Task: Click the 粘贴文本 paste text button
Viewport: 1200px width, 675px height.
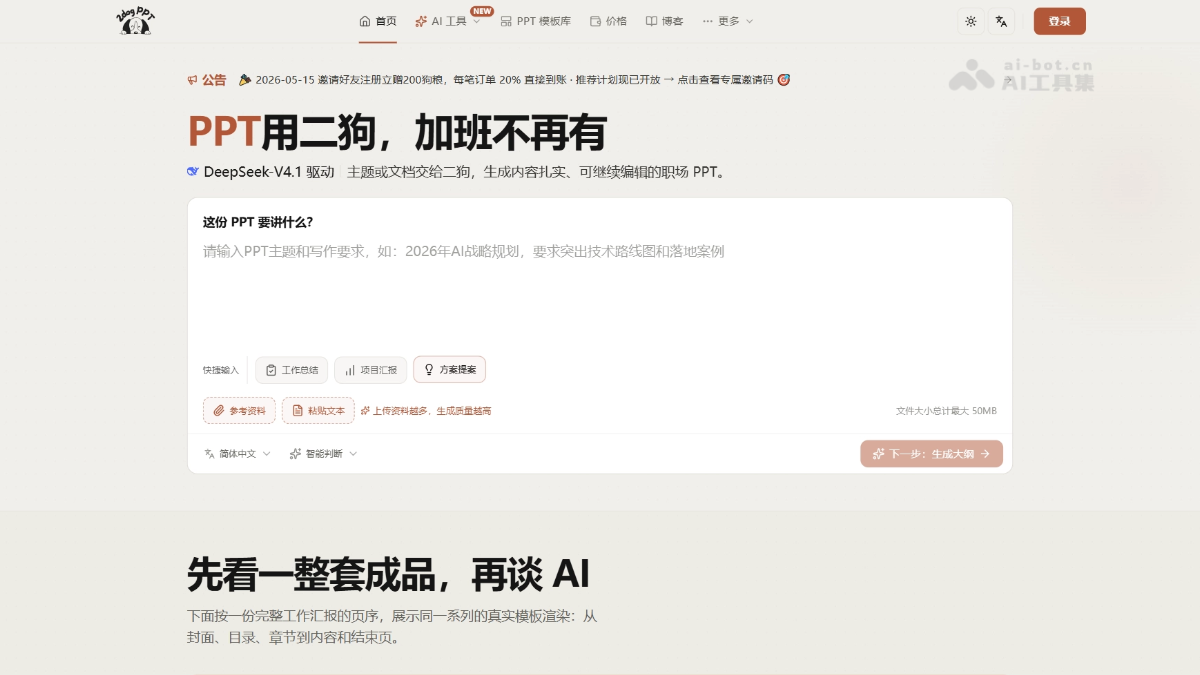Action: point(318,411)
